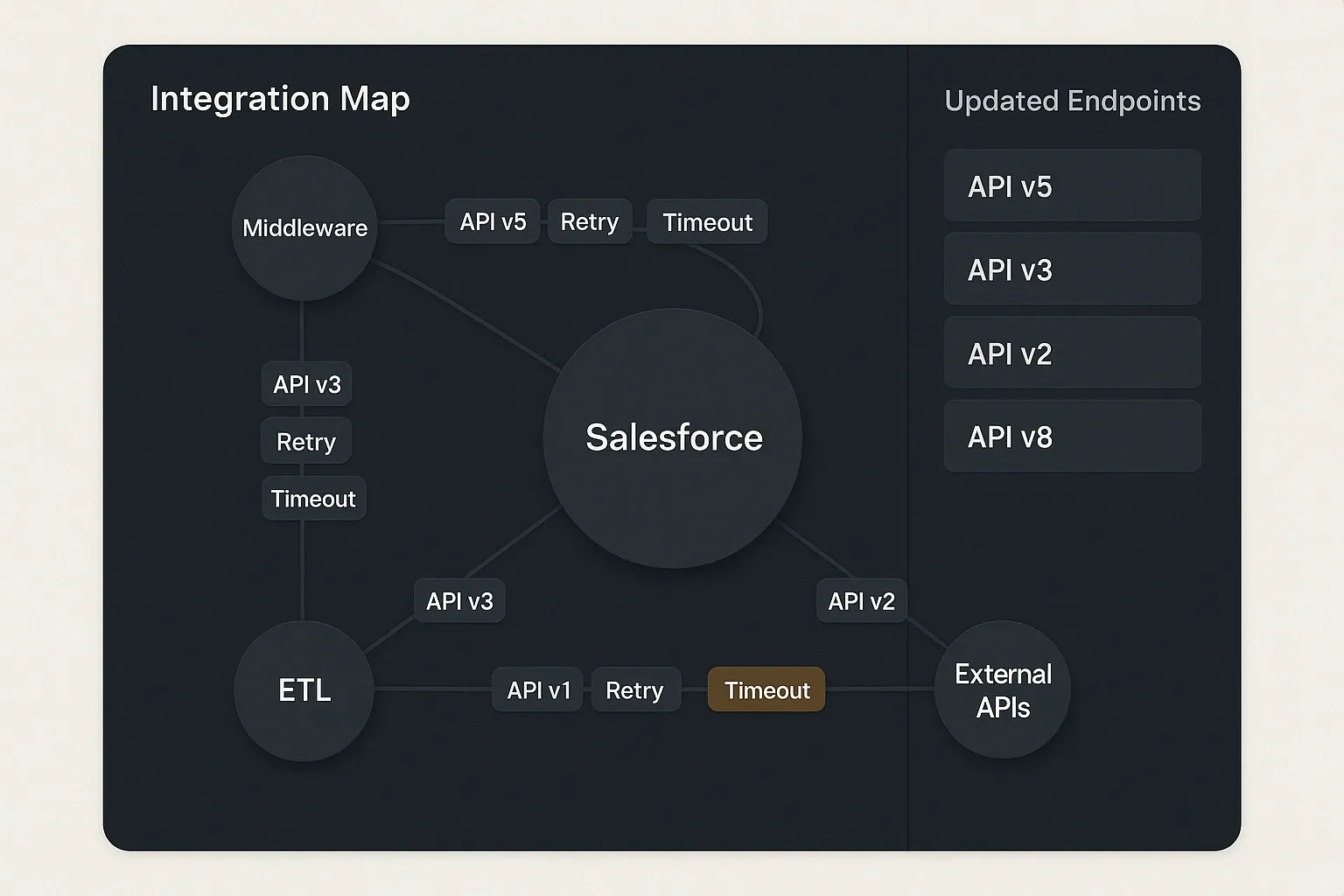1344x896 pixels.
Task: Open the Updated Endpoints panel header
Action: (1072, 101)
